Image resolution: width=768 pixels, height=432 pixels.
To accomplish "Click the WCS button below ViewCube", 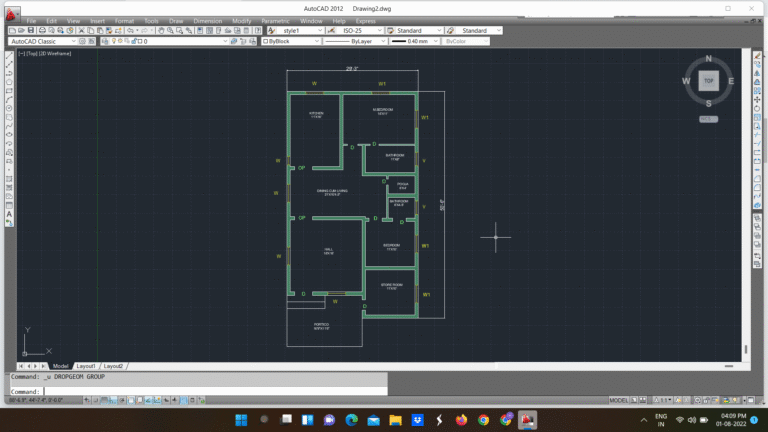I will point(708,119).
